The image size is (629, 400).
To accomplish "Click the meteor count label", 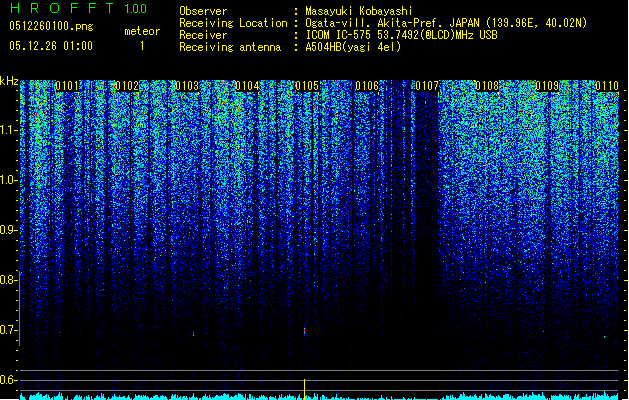I will point(142,31).
